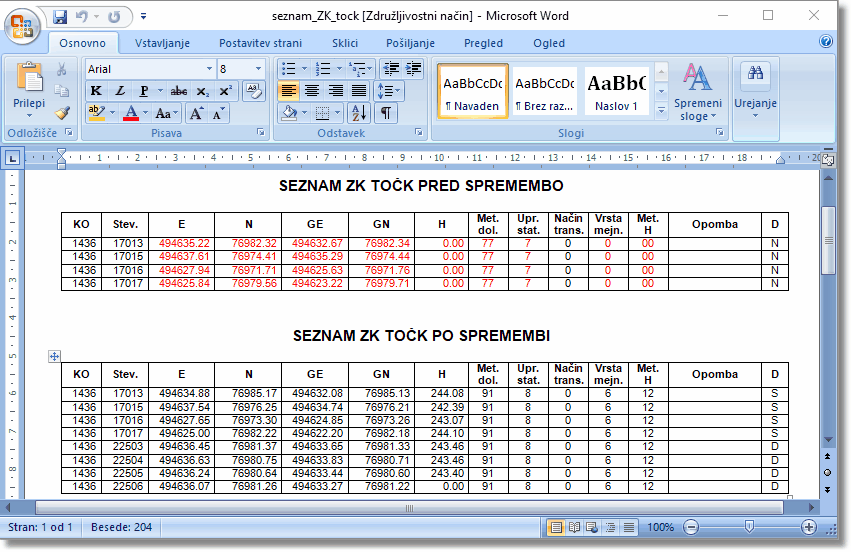
Task: Center the paragraph text
Action: (x=312, y=91)
